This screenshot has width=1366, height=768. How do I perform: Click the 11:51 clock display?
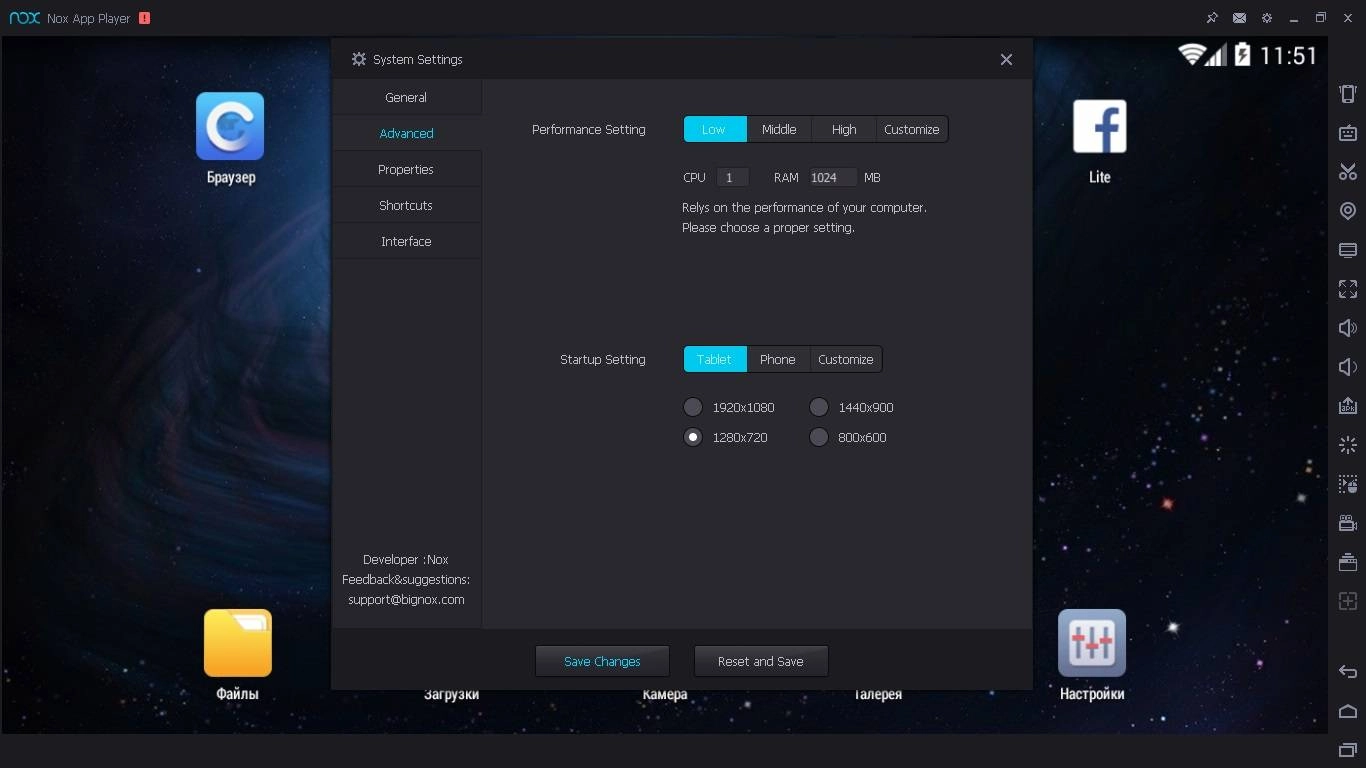tap(1288, 55)
